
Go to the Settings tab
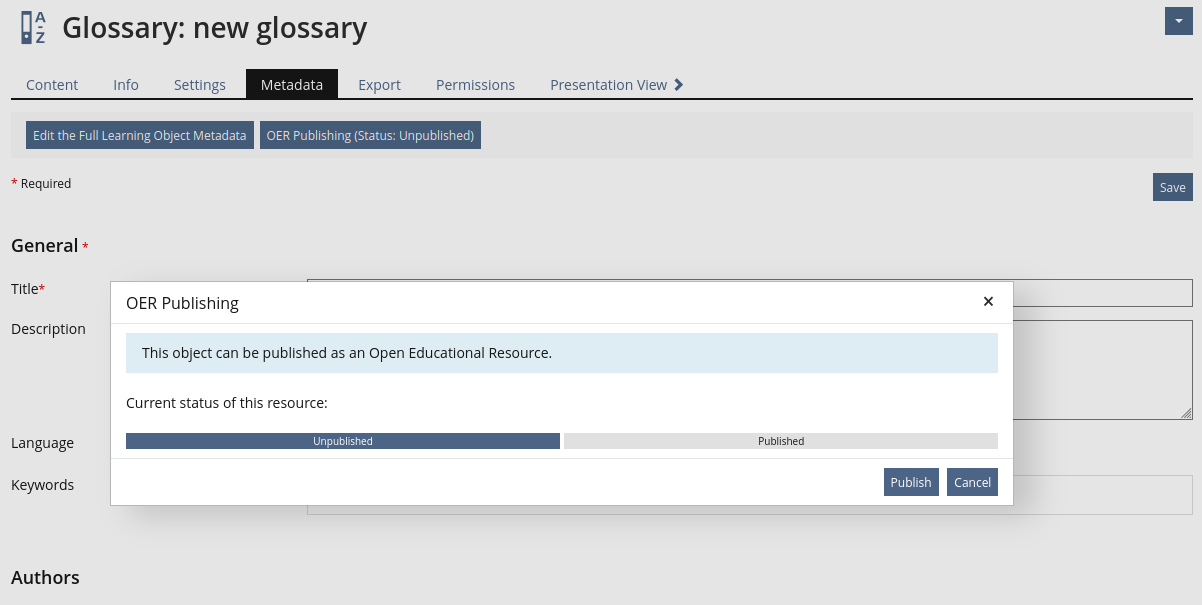[x=200, y=85]
